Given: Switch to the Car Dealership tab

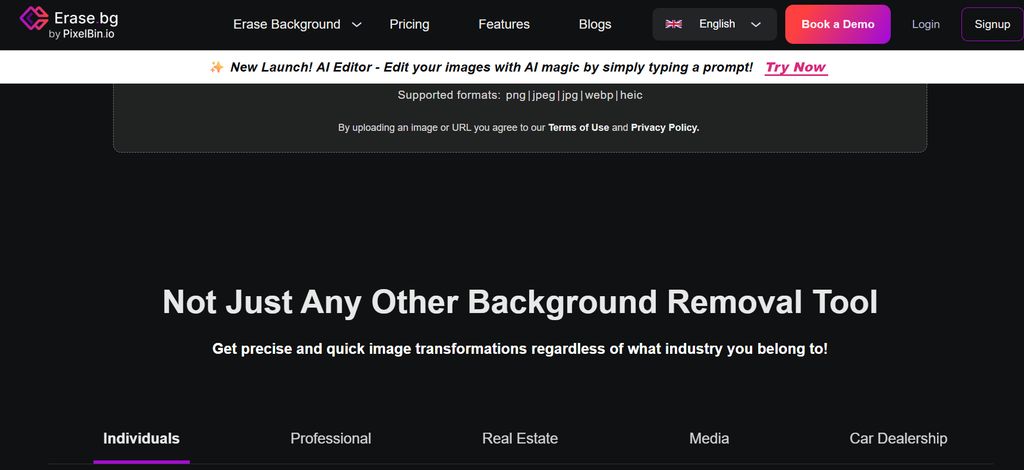Looking at the screenshot, I should pos(898,438).
